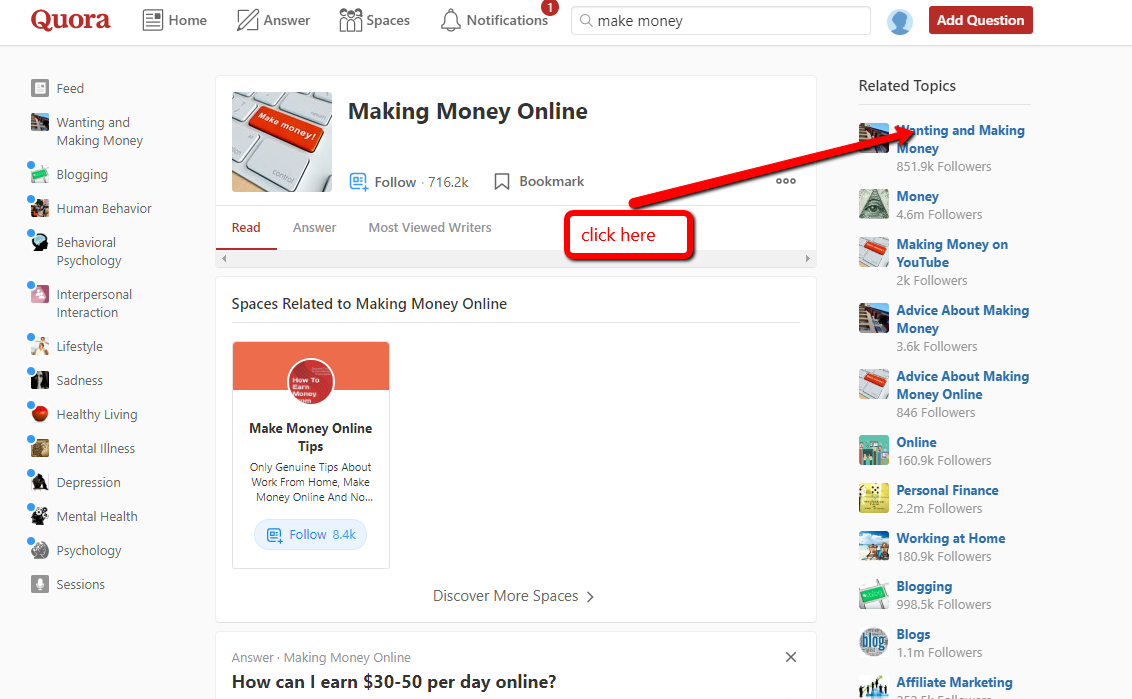Click the Notifications bell icon
The height and width of the screenshot is (699, 1132).
click(450, 20)
